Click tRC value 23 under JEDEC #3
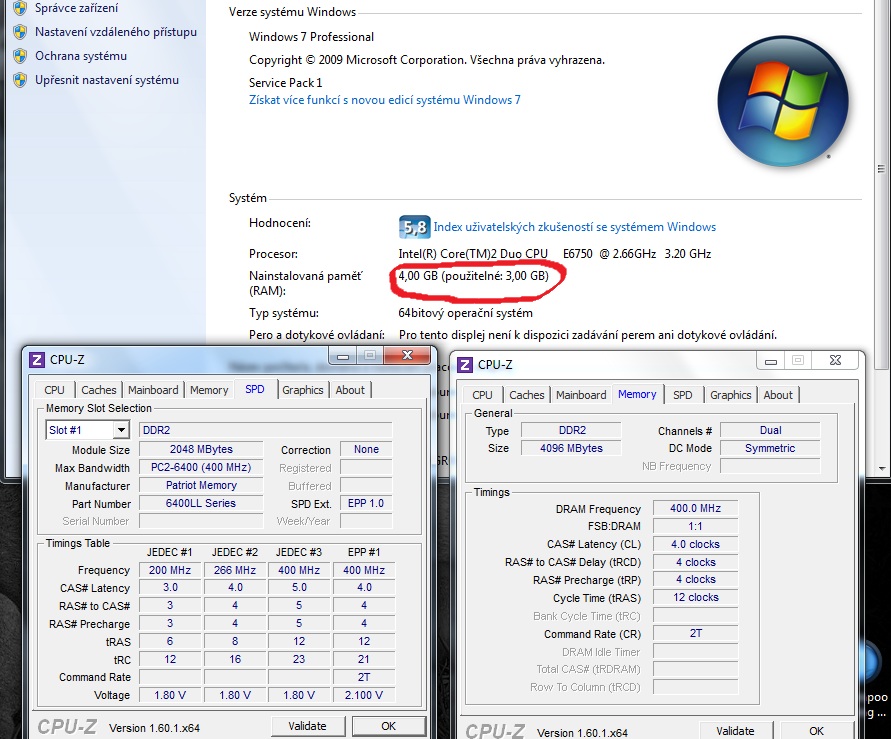The height and width of the screenshot is (739, 891). [x=299, y=659]
